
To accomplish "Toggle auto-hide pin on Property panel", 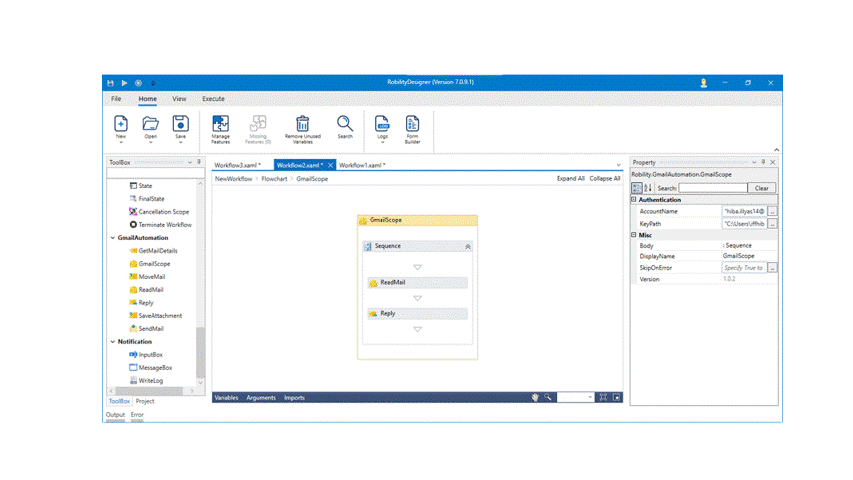I will (763, 162).
